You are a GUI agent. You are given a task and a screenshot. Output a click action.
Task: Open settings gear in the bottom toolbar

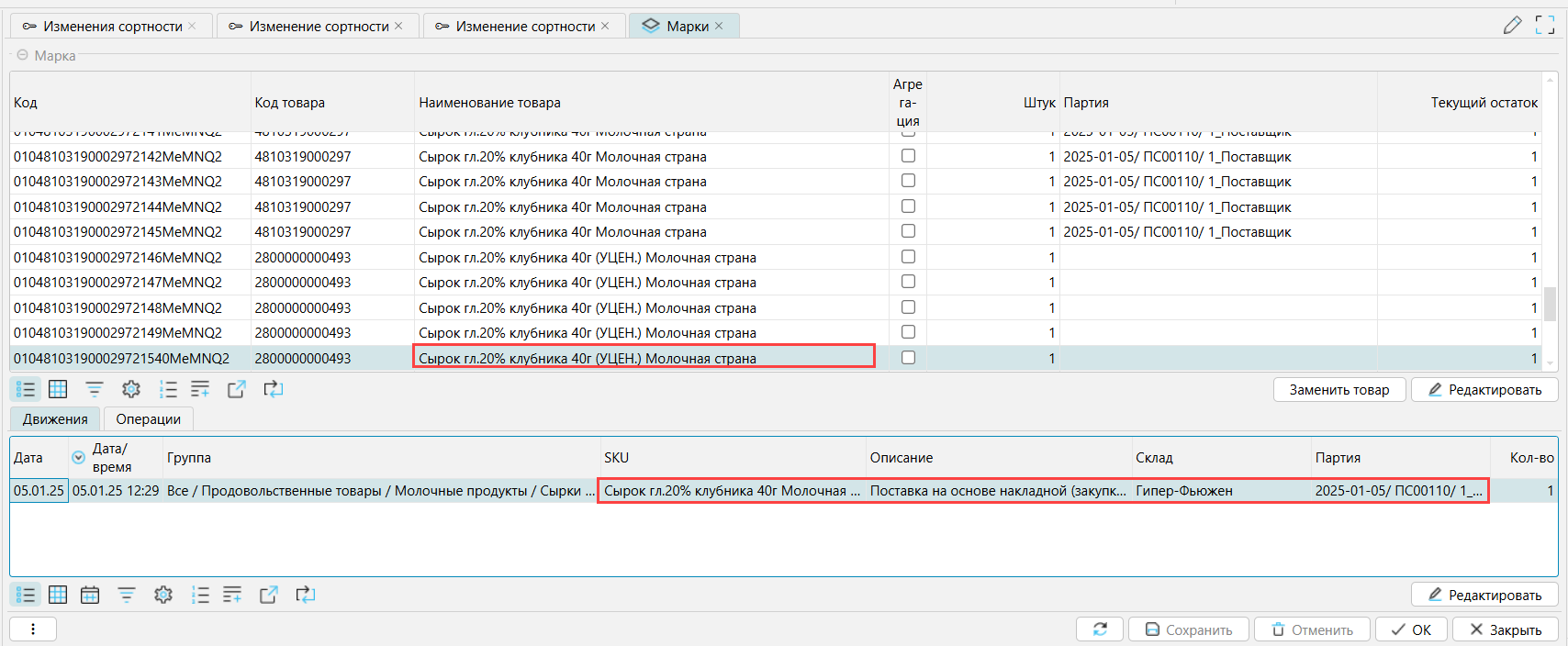point(163,595)
